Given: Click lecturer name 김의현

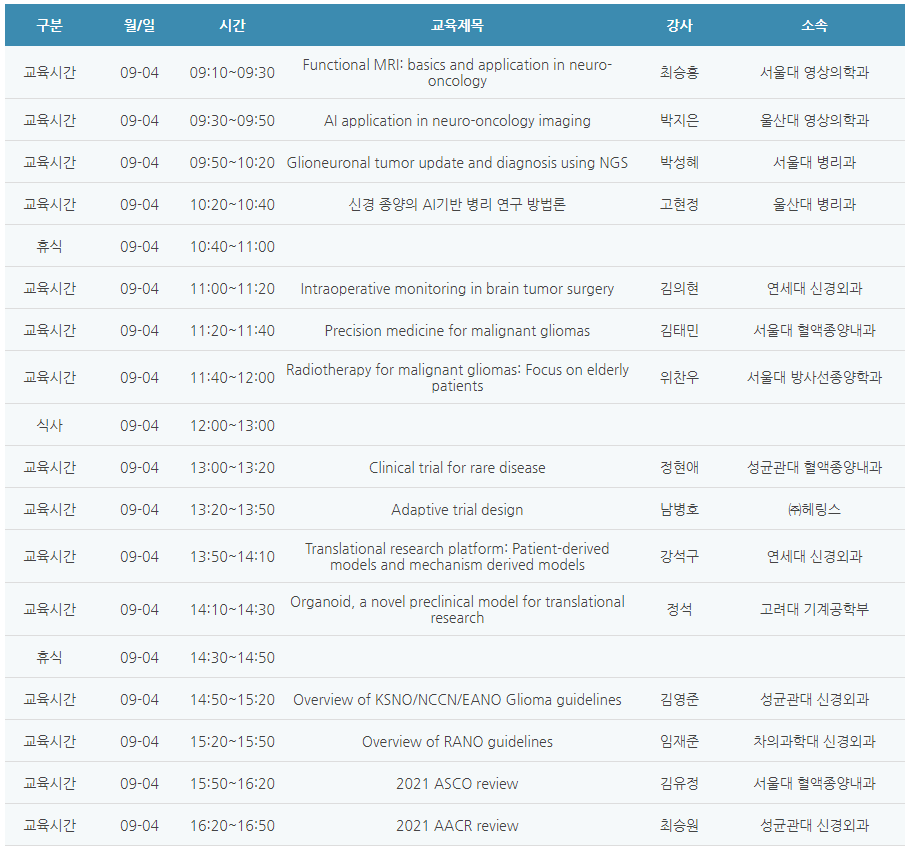Looking at the screenshot, I should tap(679, 288).
